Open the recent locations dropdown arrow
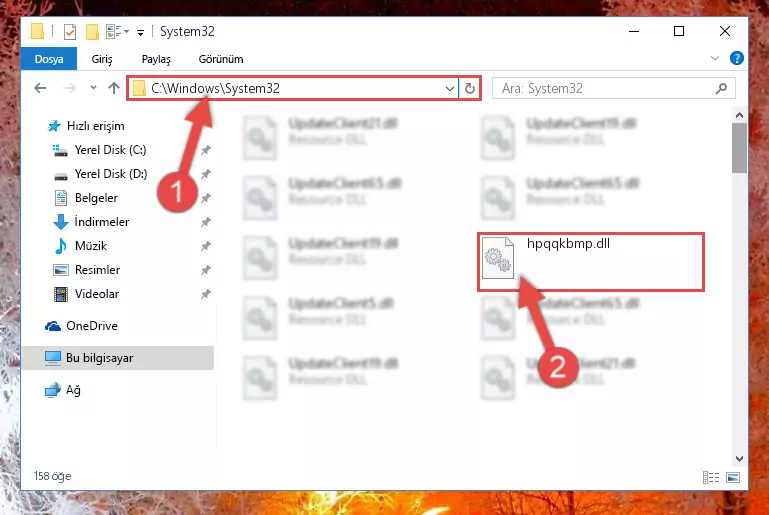This screenshot has width=769, height=515. 93,88
